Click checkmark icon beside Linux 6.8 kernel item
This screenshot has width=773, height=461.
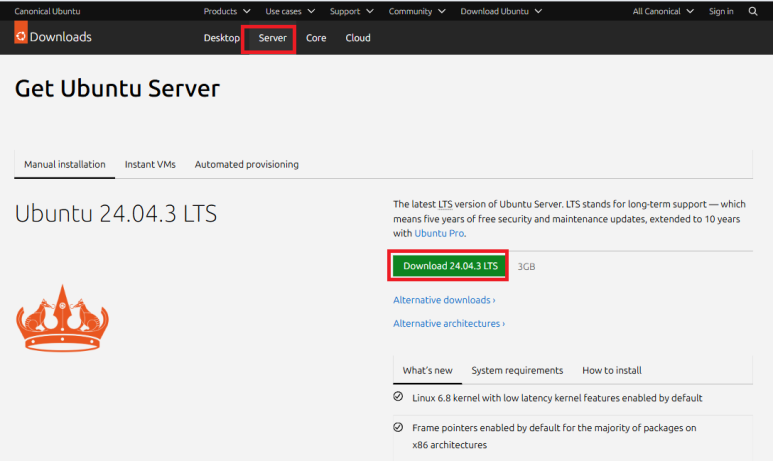tap(398, 397)
